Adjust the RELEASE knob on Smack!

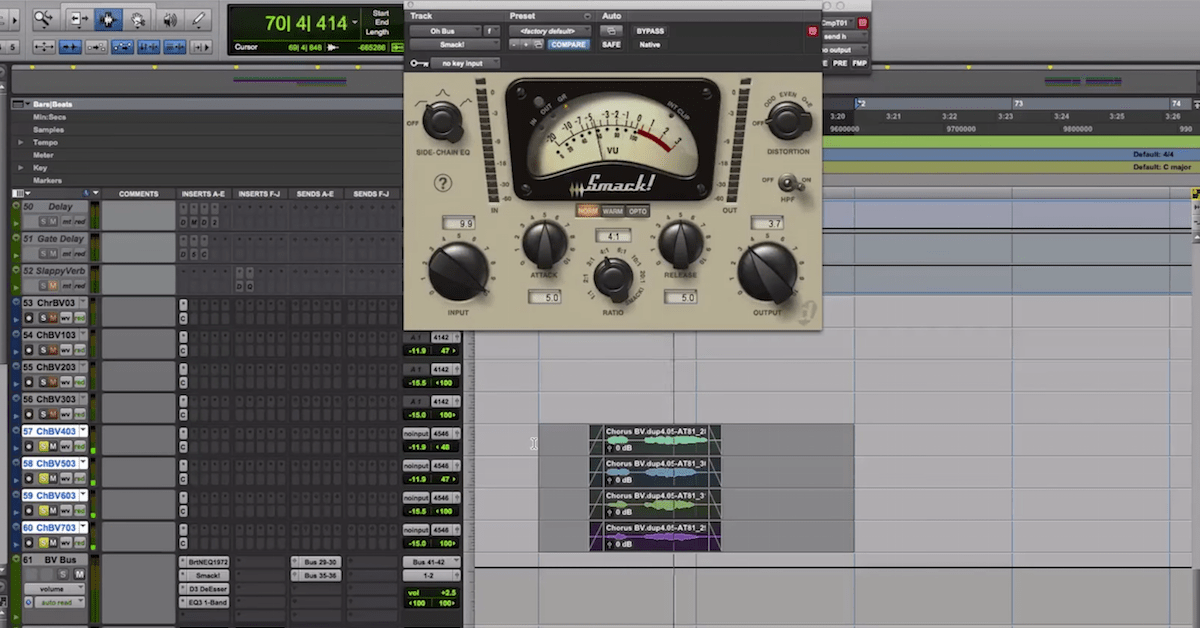pos(680,246)
